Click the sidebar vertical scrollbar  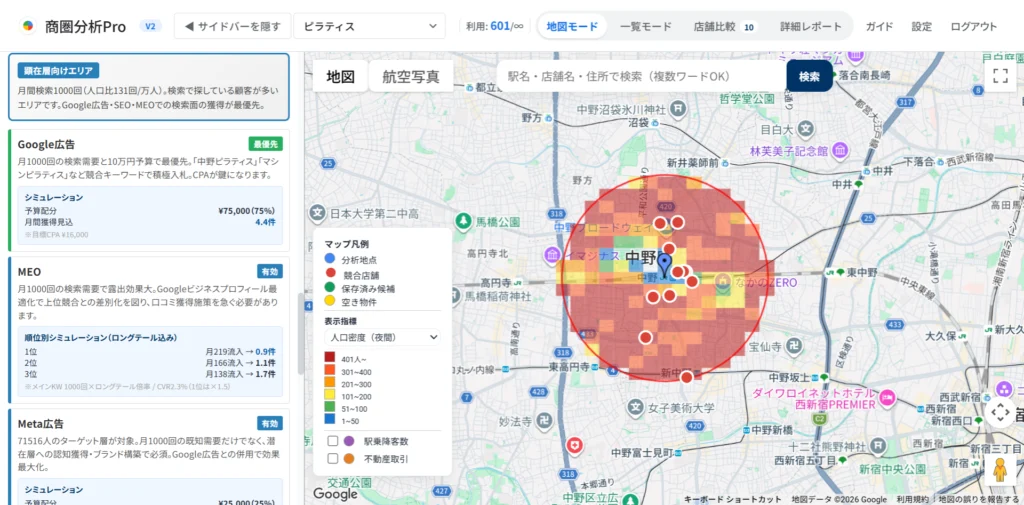[301, 333]
